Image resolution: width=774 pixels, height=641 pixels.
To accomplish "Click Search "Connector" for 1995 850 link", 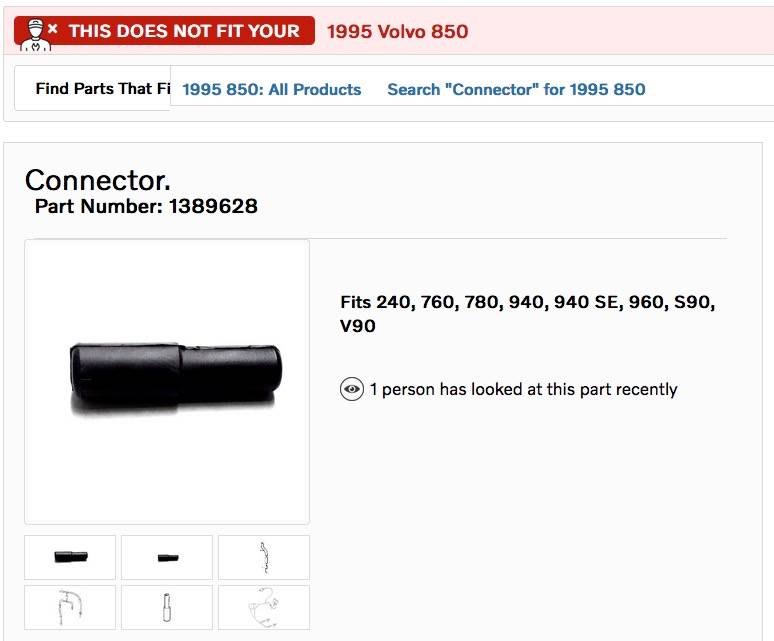I will (x=516, y=89).
